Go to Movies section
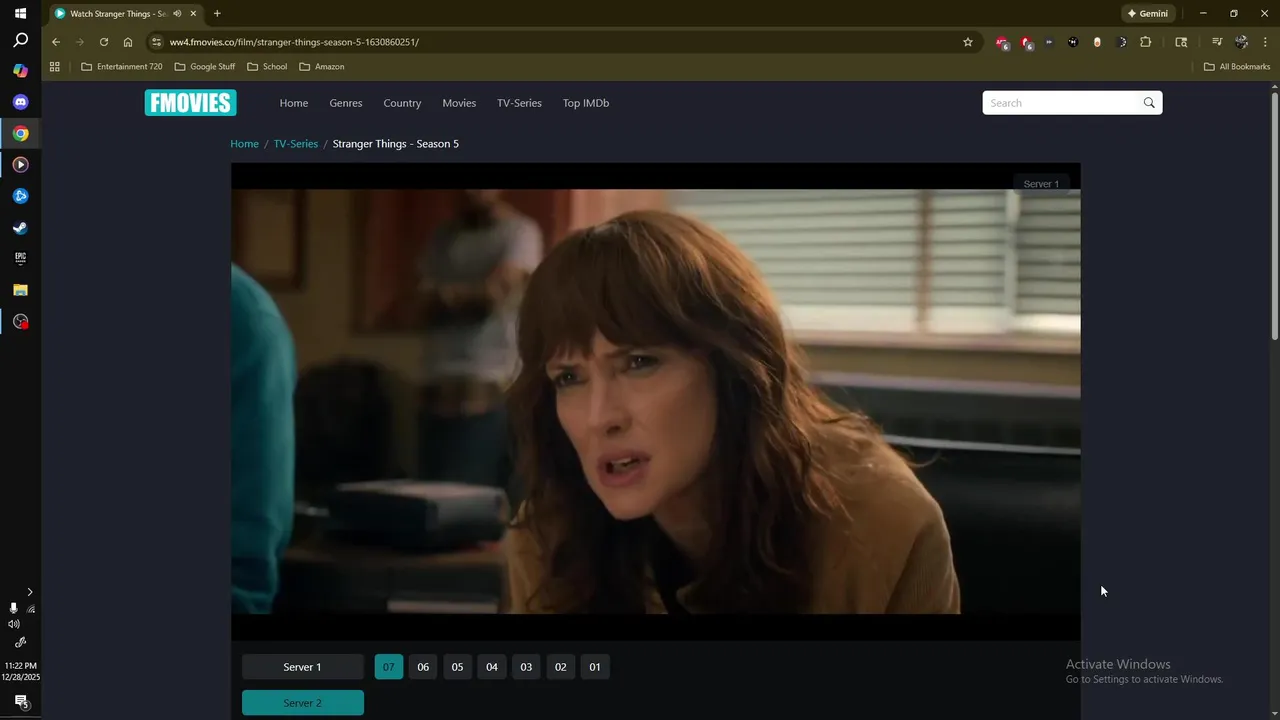1280x720 pixels. coord(459,103)
